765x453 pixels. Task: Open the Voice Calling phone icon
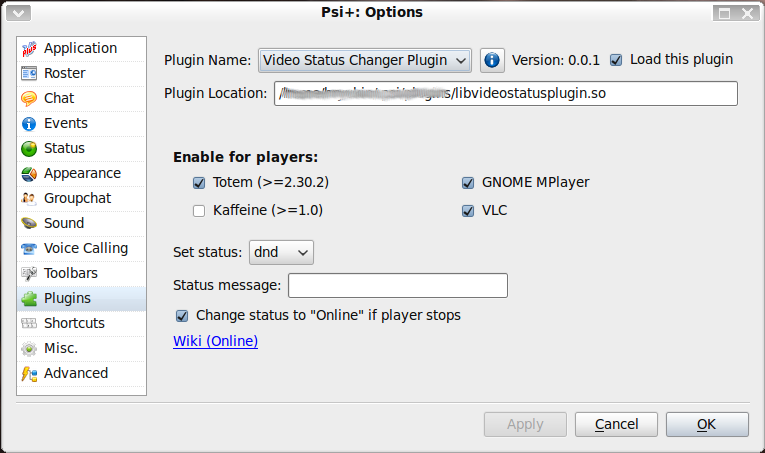[28, 248]
